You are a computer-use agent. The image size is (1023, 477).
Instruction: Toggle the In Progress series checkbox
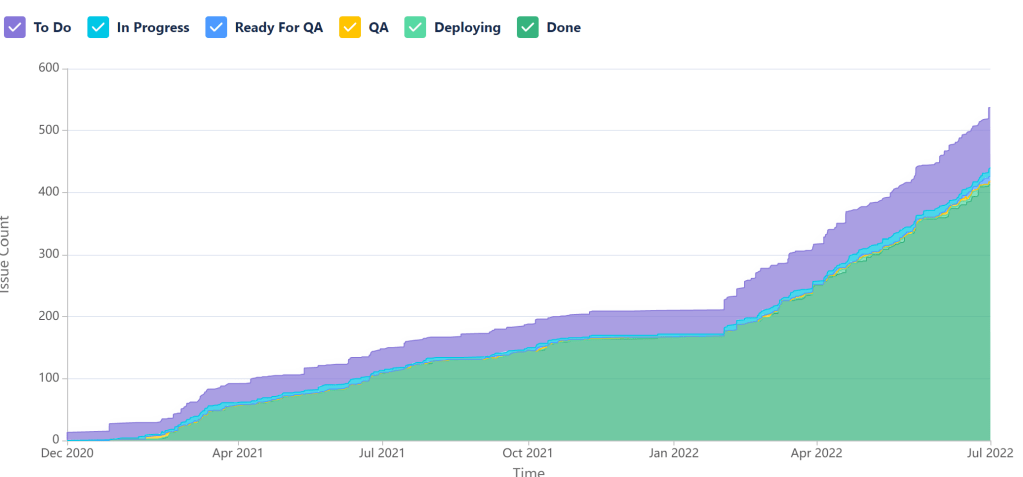(98, 28)
